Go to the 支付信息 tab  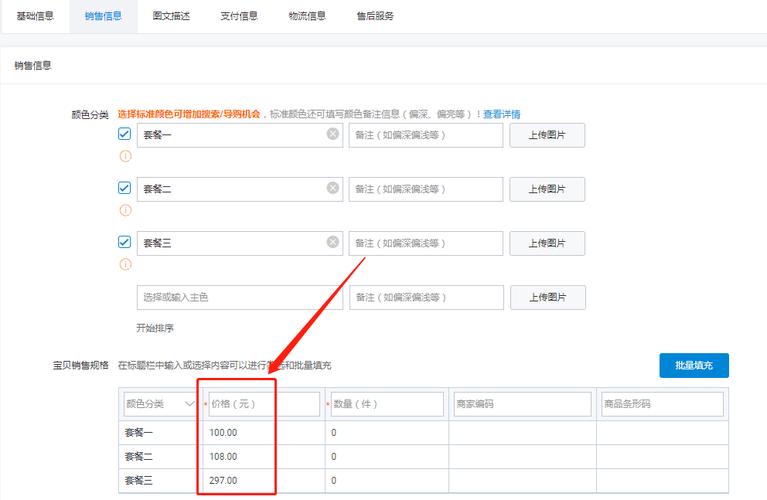[x=239, y=16]
